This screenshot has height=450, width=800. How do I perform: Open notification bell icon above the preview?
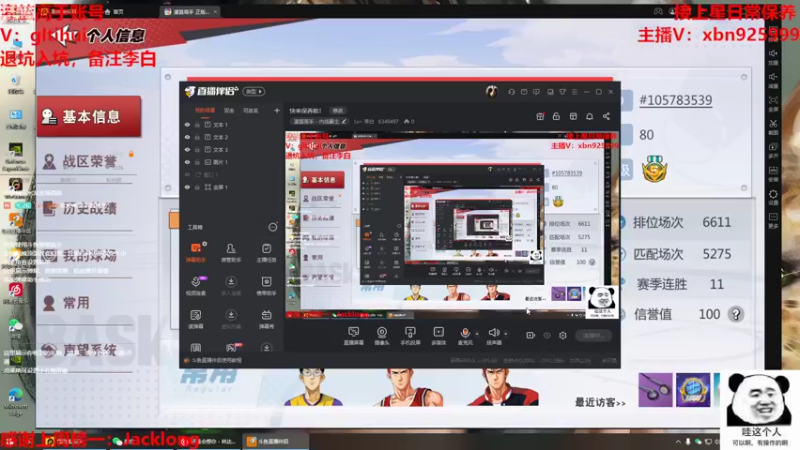tap(589, 116)
